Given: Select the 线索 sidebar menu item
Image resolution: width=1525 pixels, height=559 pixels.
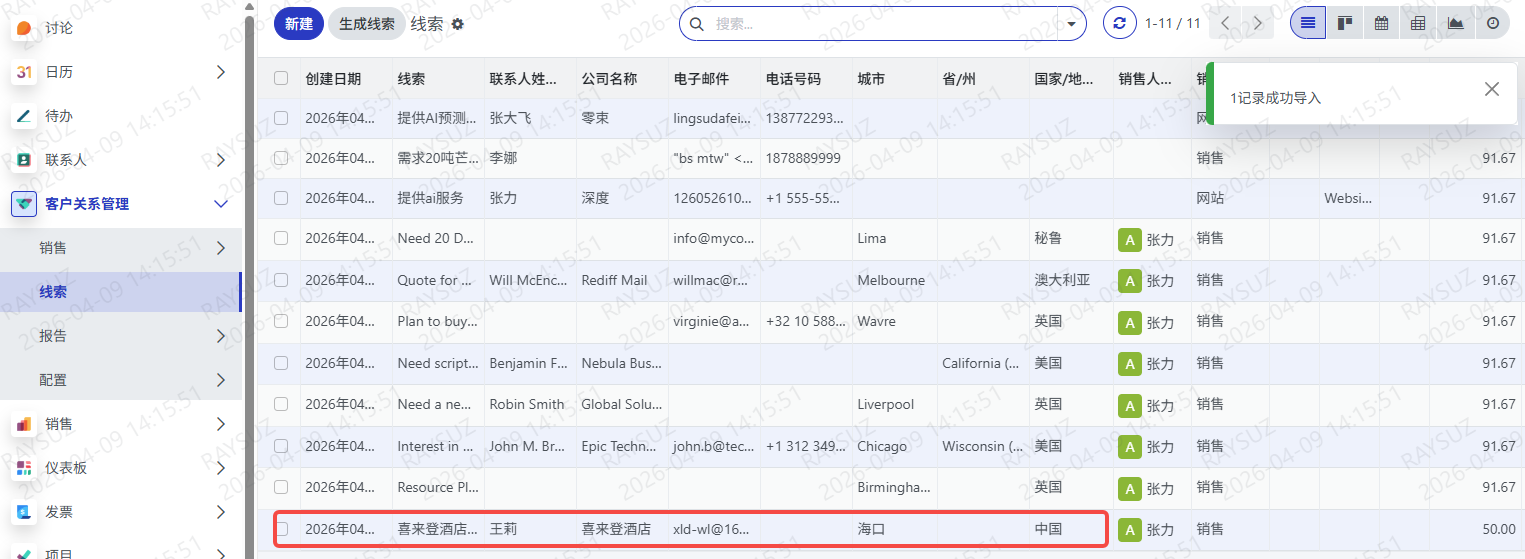Looking at the screenshot, I should click(121, 292).
